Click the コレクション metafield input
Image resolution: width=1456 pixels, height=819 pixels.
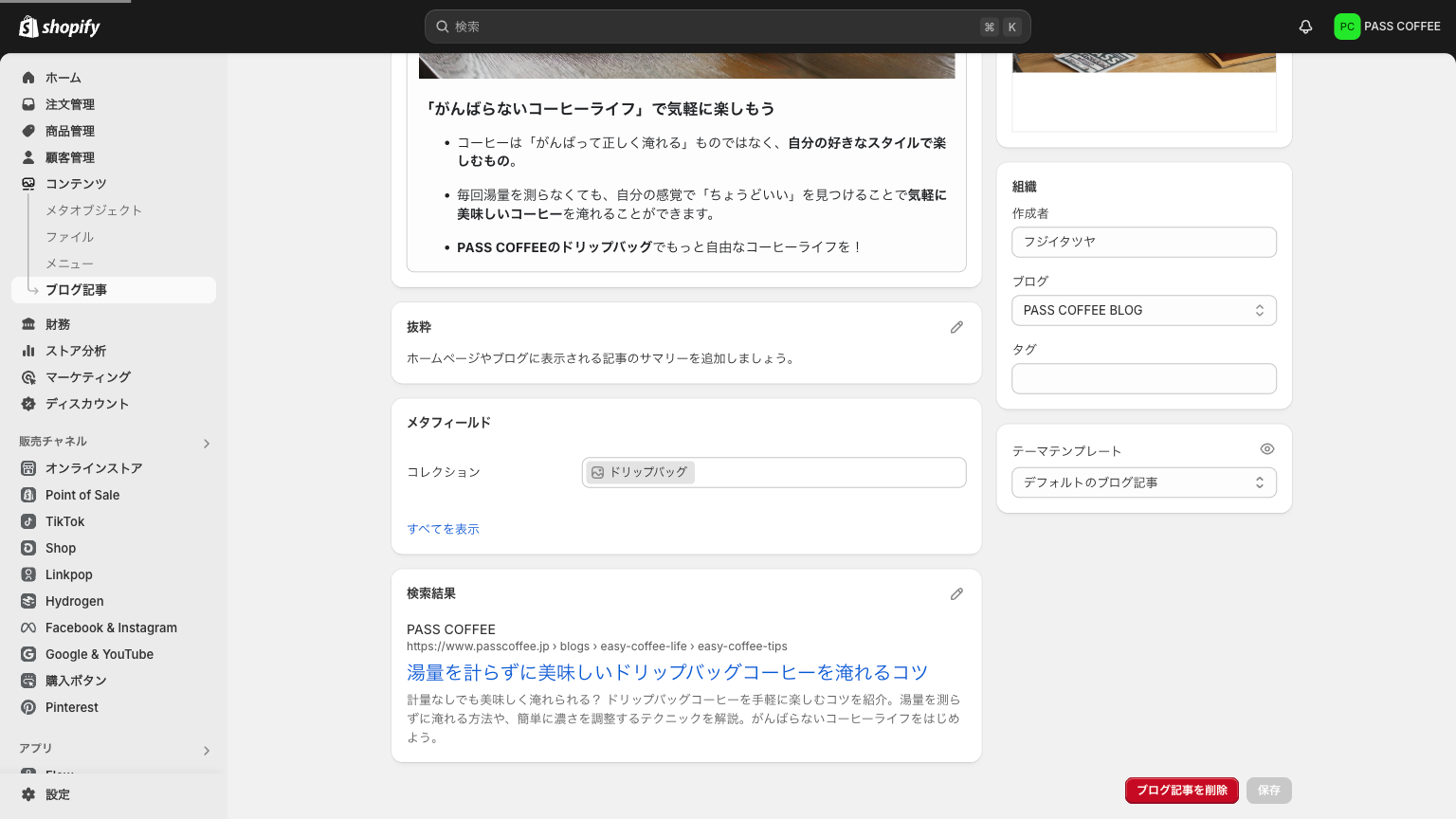coord(774,472)
